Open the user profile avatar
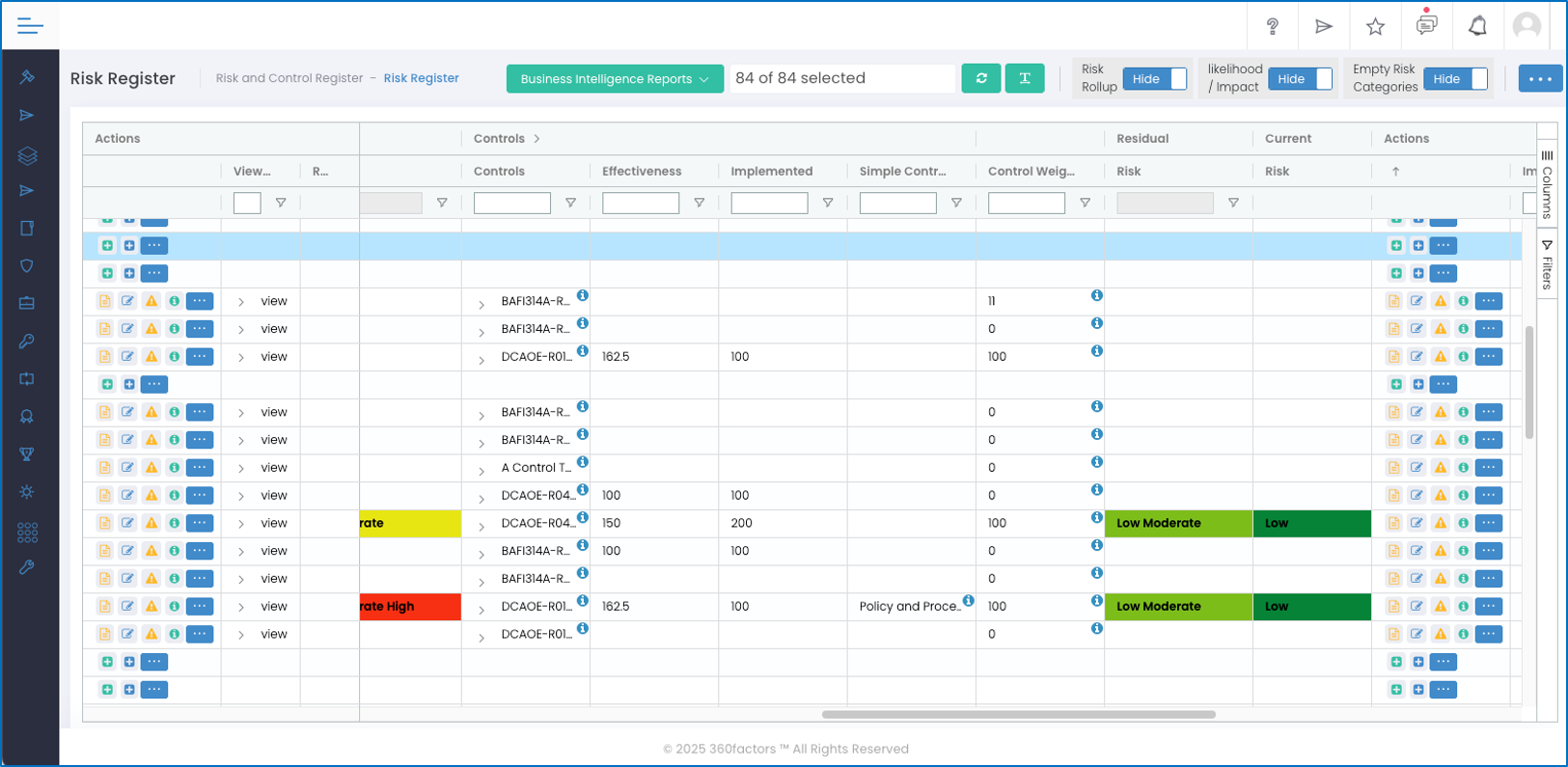This screenshot has width=1568, height=767. coord(1527,26)
